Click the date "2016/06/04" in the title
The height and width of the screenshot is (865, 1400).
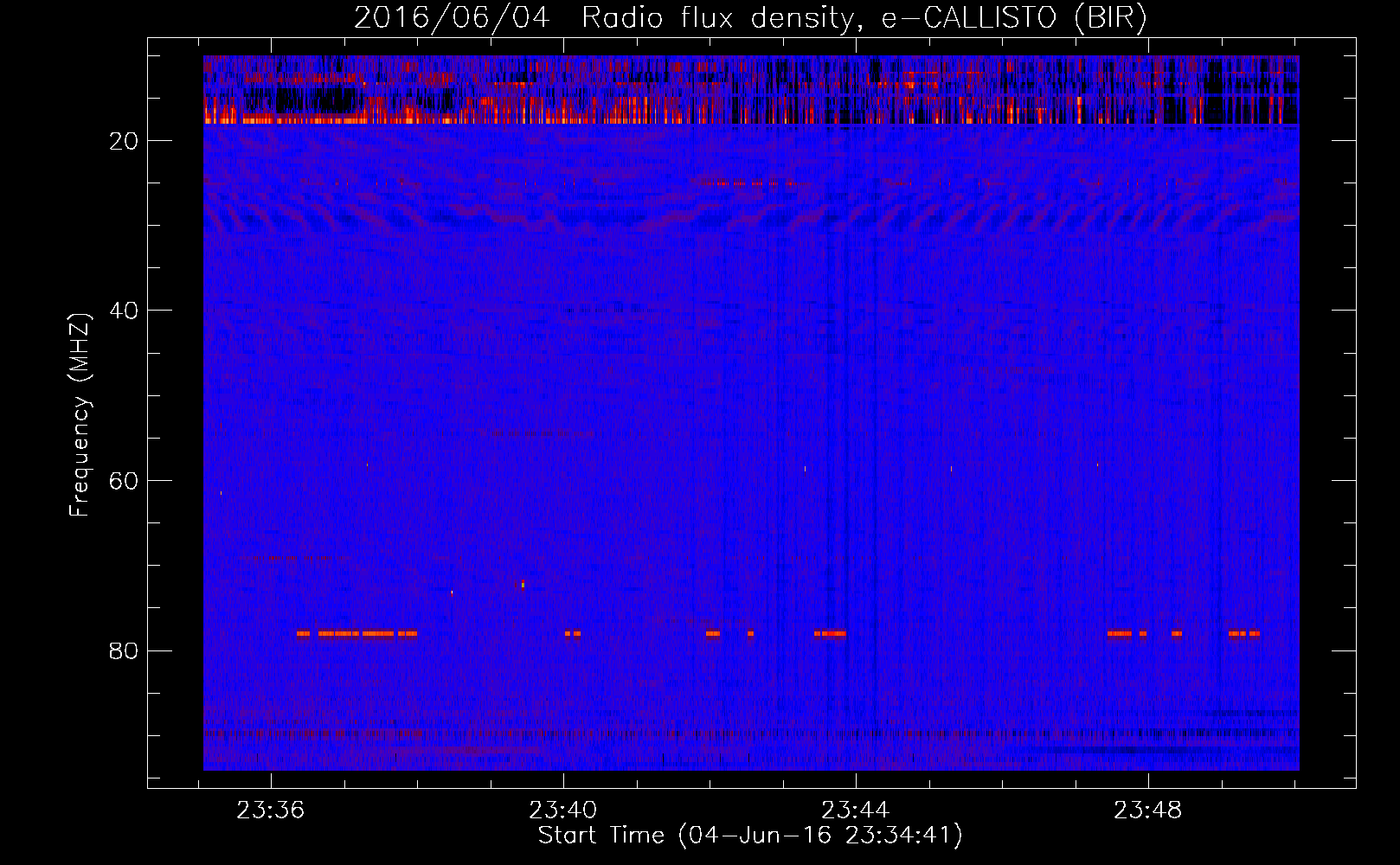(x=452, y=18)
